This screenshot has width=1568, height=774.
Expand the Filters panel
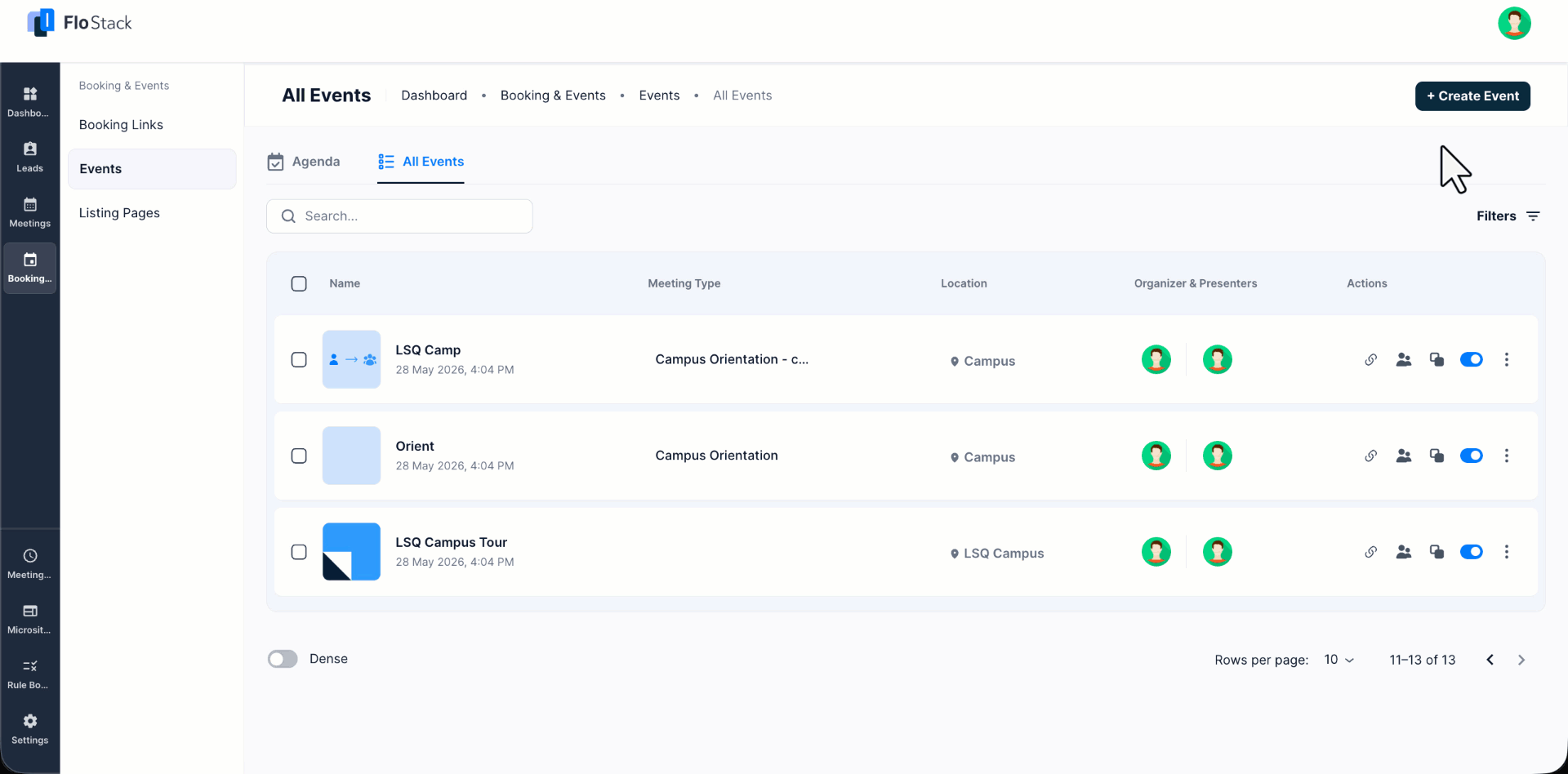pos(1508,216)
